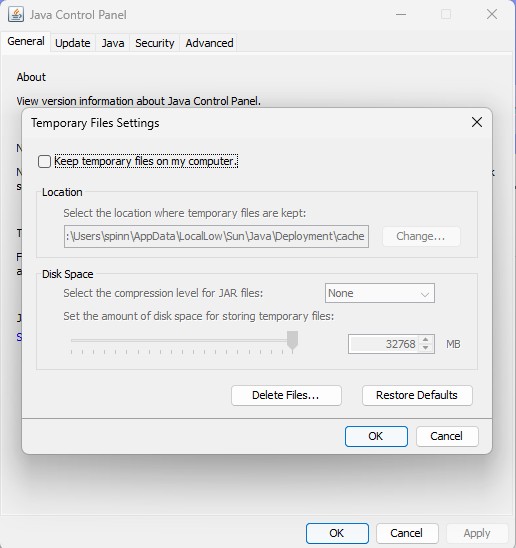Switch to the Update tab
This screenshot has width=516, height=548.
click(73, 43)
